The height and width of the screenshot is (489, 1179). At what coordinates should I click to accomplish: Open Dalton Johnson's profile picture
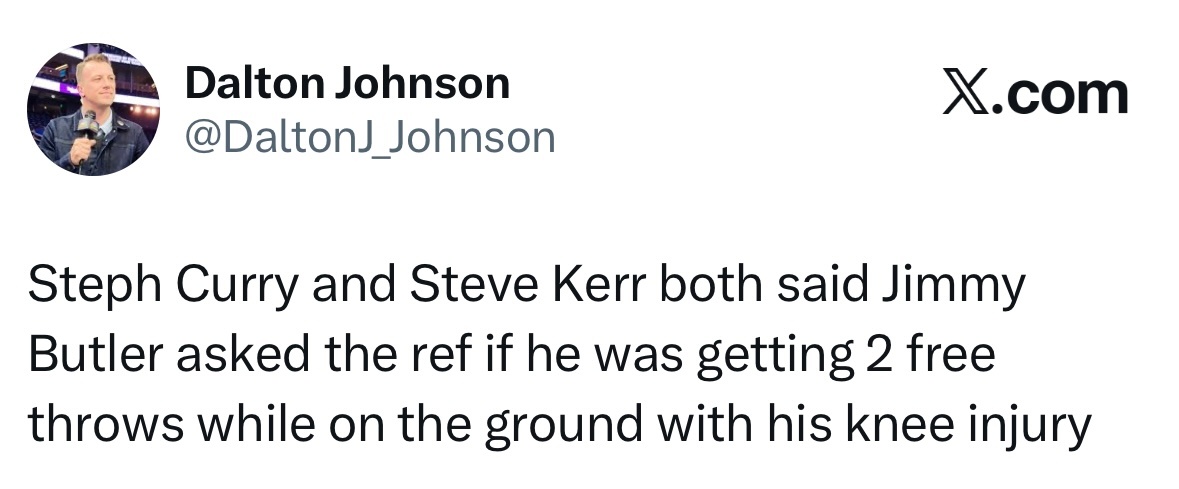coord(94,112)
